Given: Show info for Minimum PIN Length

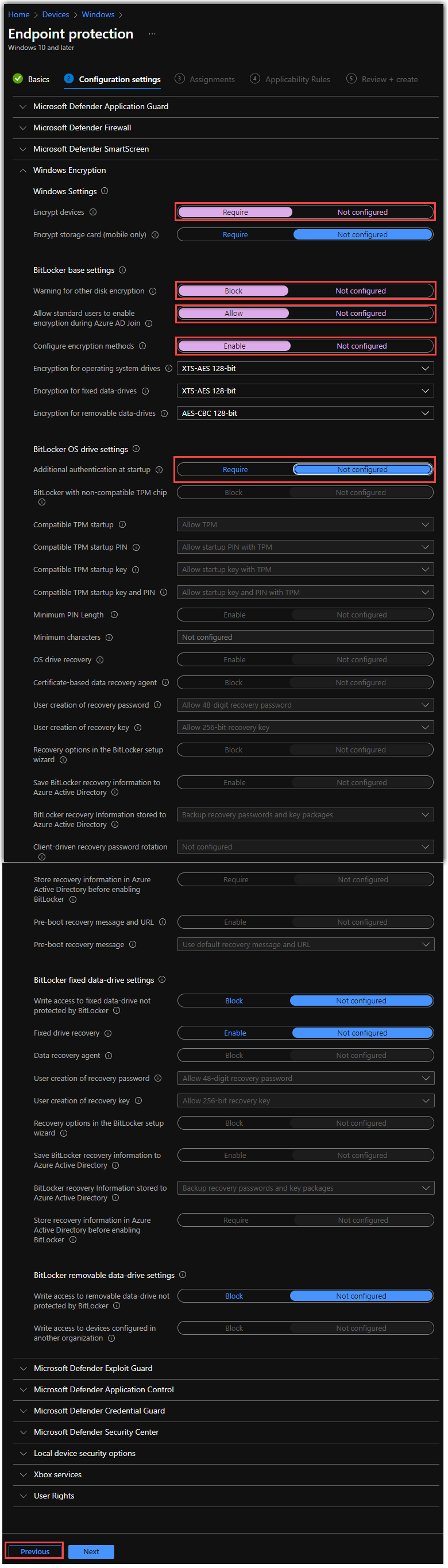Looking at the screenshot, I should point(114,615).
